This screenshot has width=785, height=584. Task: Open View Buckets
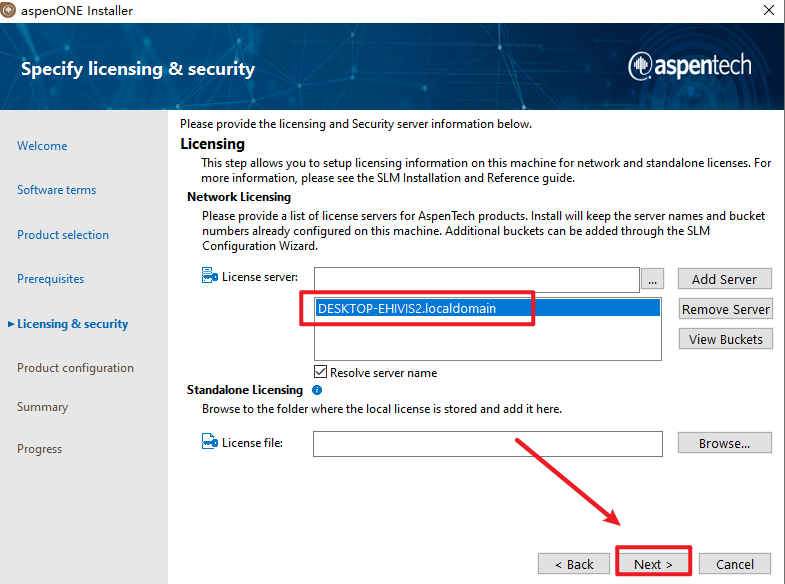[x=725, y=339]
